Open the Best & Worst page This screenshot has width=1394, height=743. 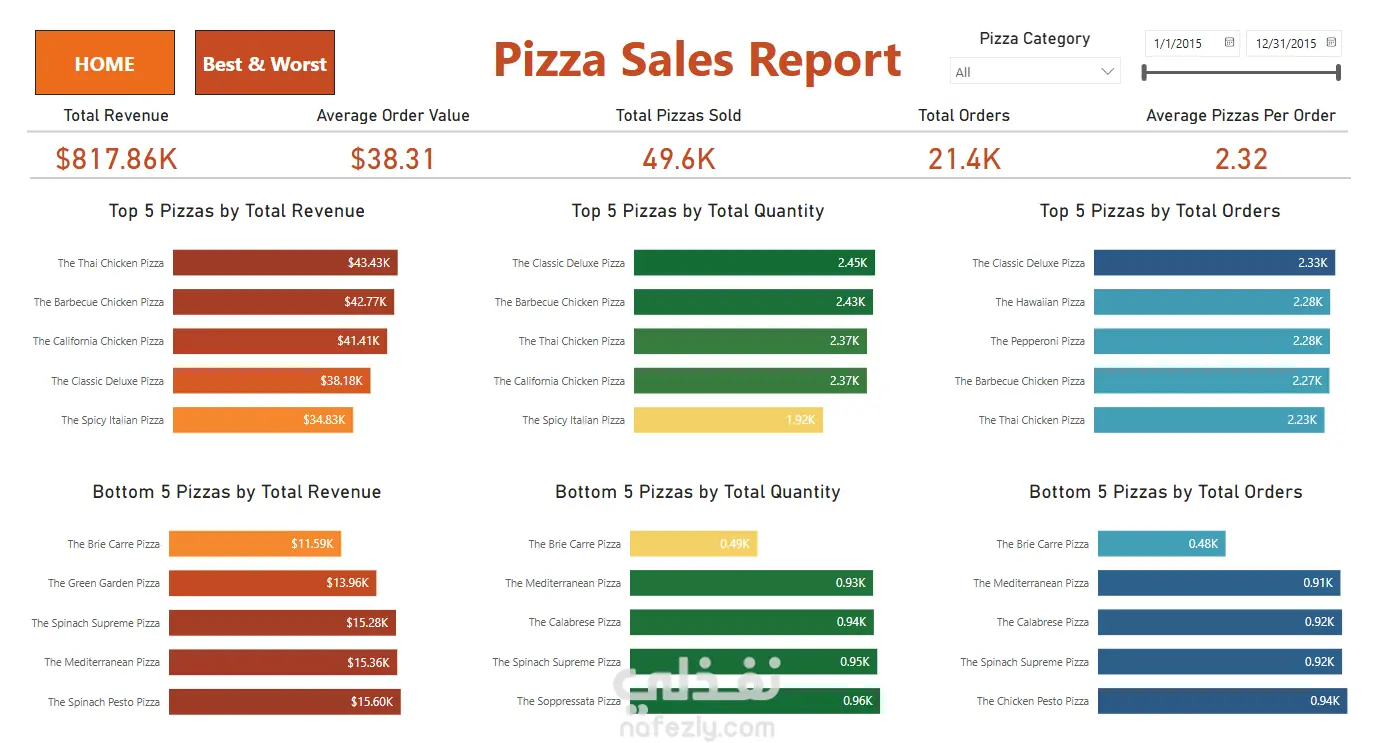[x=265, y=63]
